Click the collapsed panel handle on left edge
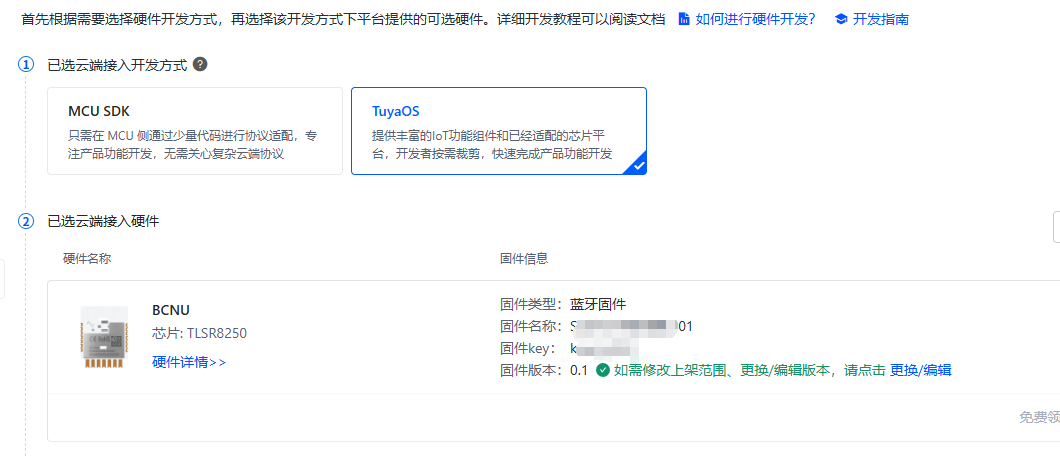 [2, 278]
